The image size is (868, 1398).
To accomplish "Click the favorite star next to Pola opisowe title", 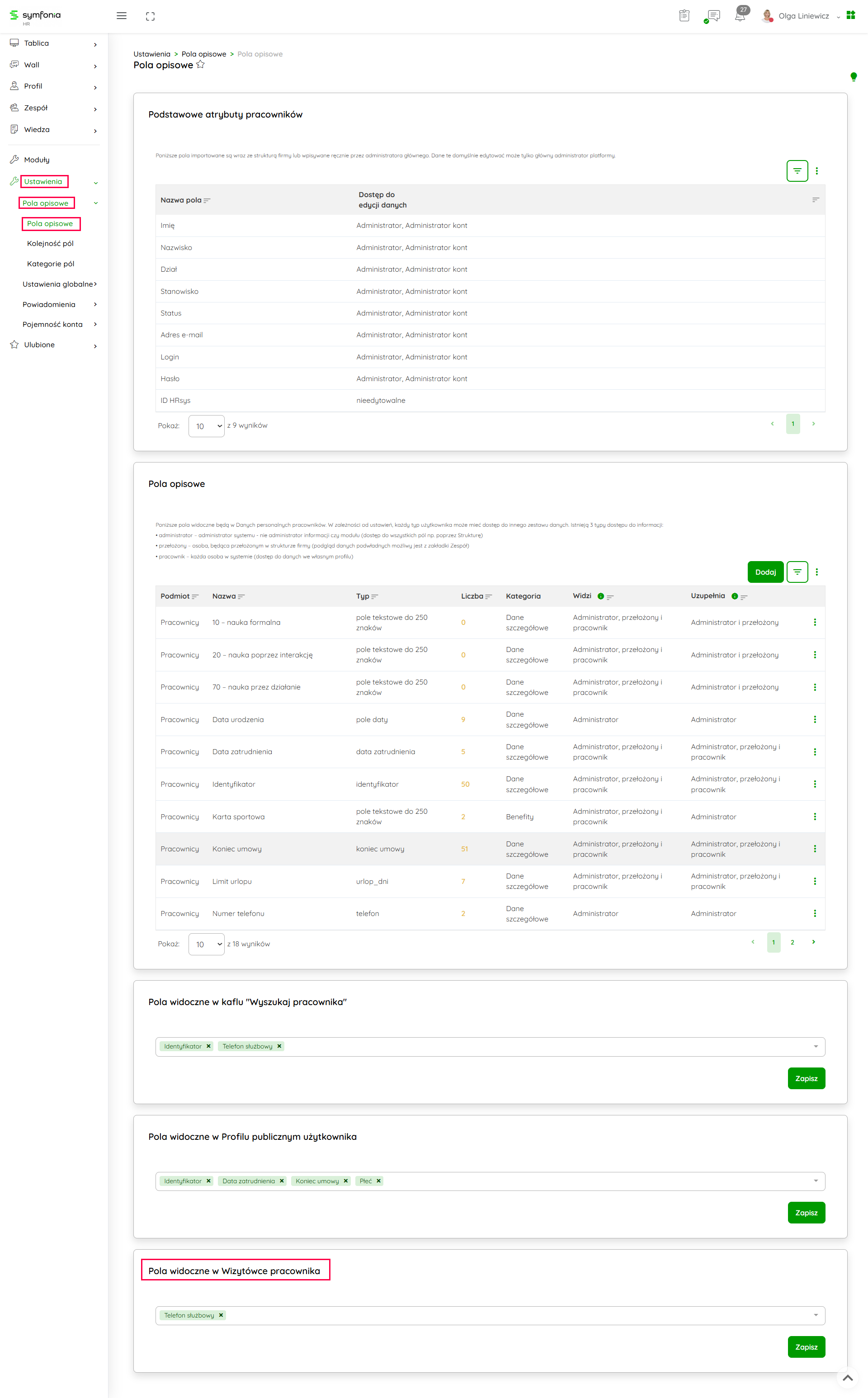I will [x=200, y=65].
